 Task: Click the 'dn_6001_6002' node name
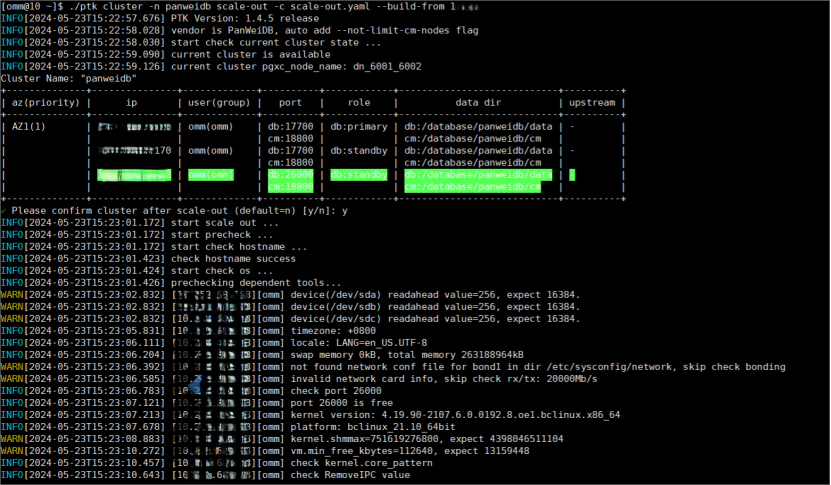point(387,67)
